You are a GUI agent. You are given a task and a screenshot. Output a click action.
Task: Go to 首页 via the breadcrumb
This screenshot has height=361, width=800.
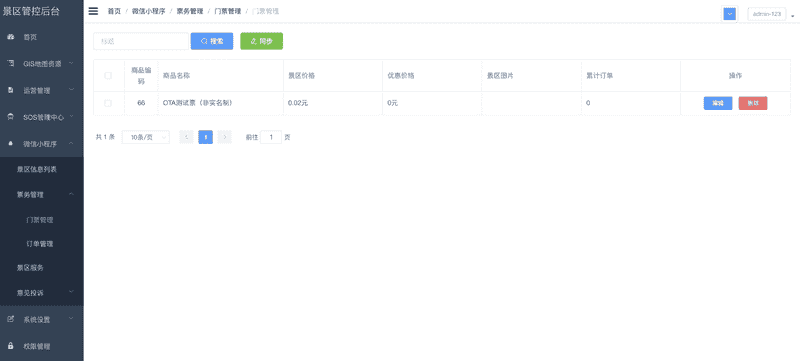tap(114, 11)
